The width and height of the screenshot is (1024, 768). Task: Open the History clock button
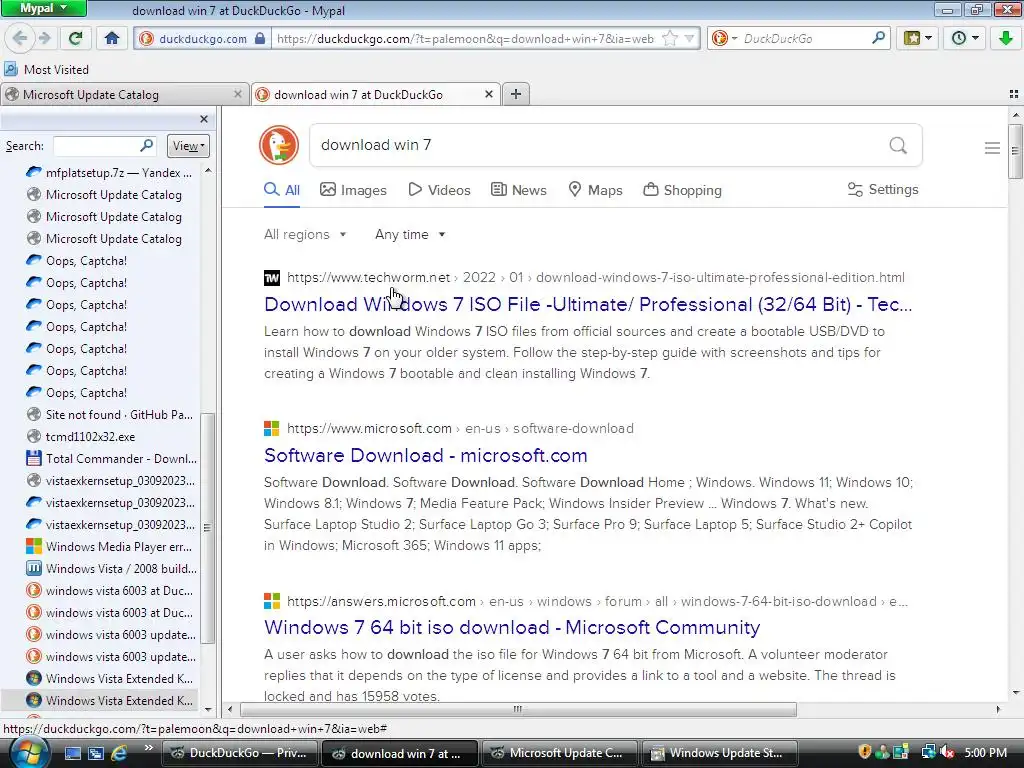point(964,38)
